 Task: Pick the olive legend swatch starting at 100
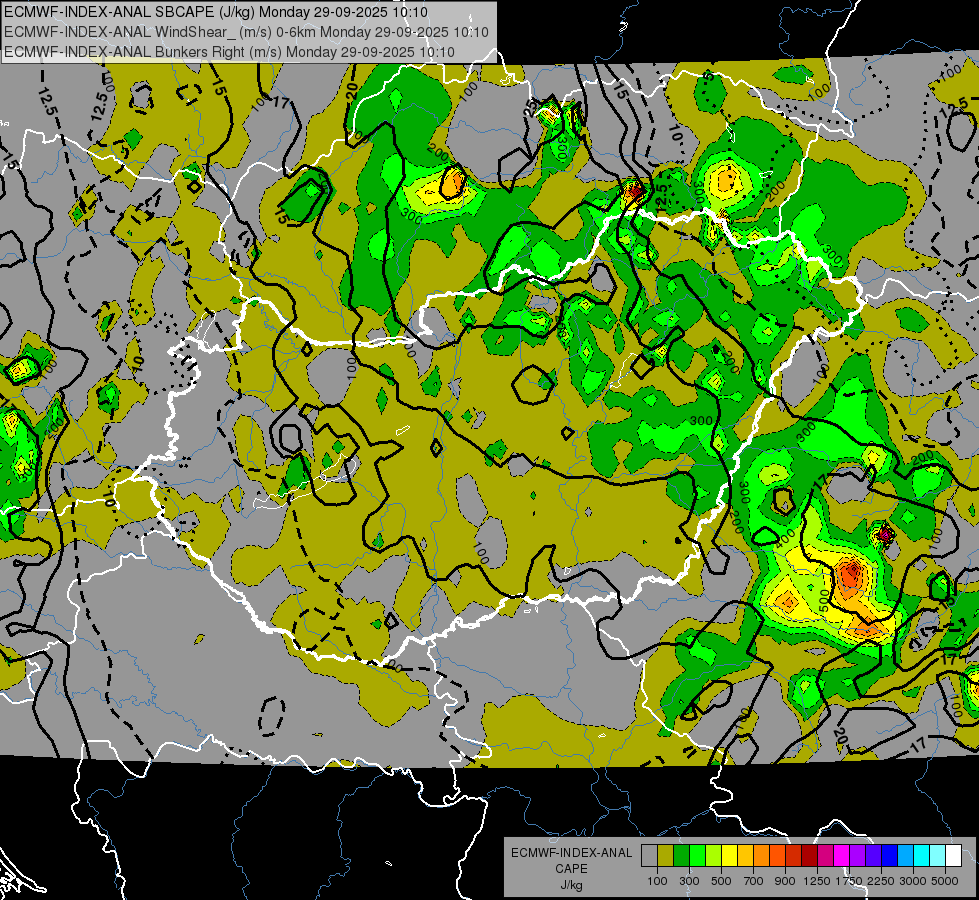pyautogui.click(x=665, y=856)
